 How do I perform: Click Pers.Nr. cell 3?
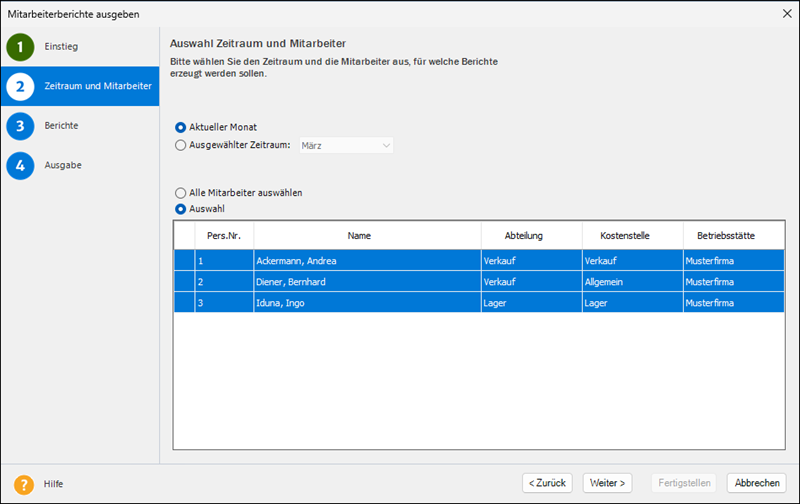[224, 303]
